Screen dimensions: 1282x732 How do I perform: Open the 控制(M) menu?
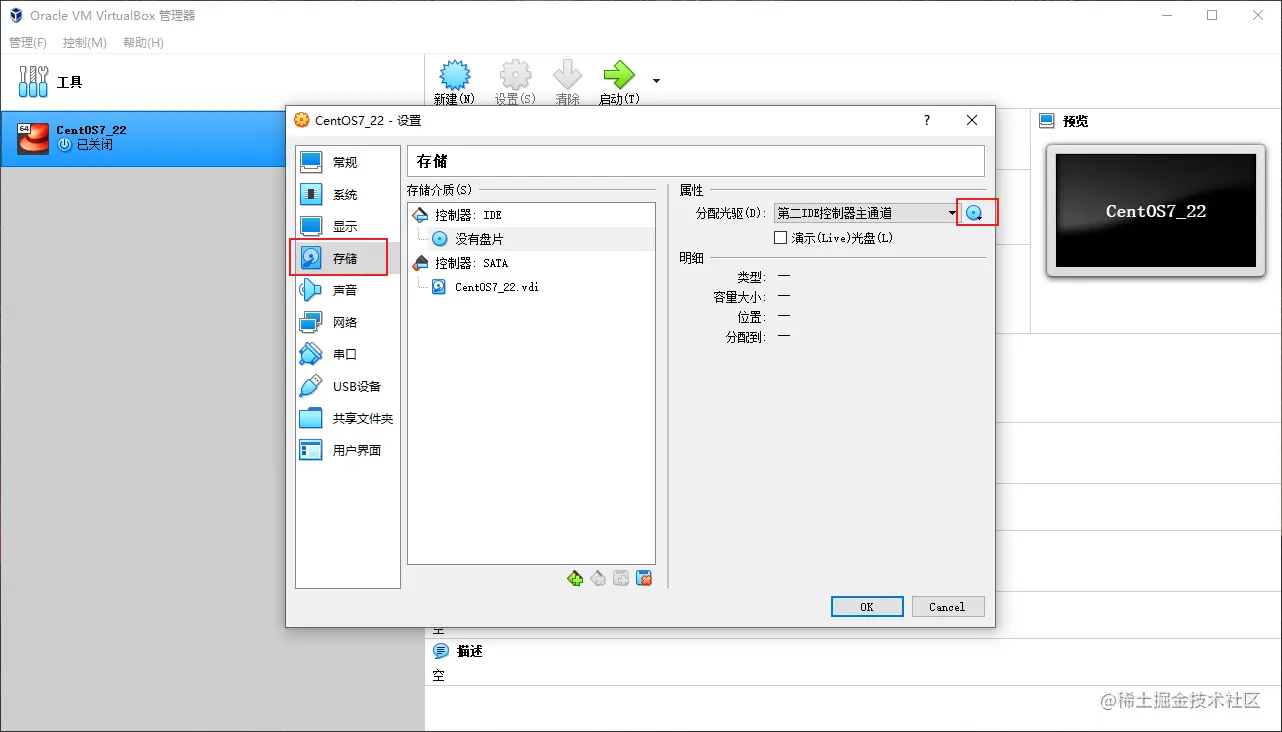(x=85, y=43)
